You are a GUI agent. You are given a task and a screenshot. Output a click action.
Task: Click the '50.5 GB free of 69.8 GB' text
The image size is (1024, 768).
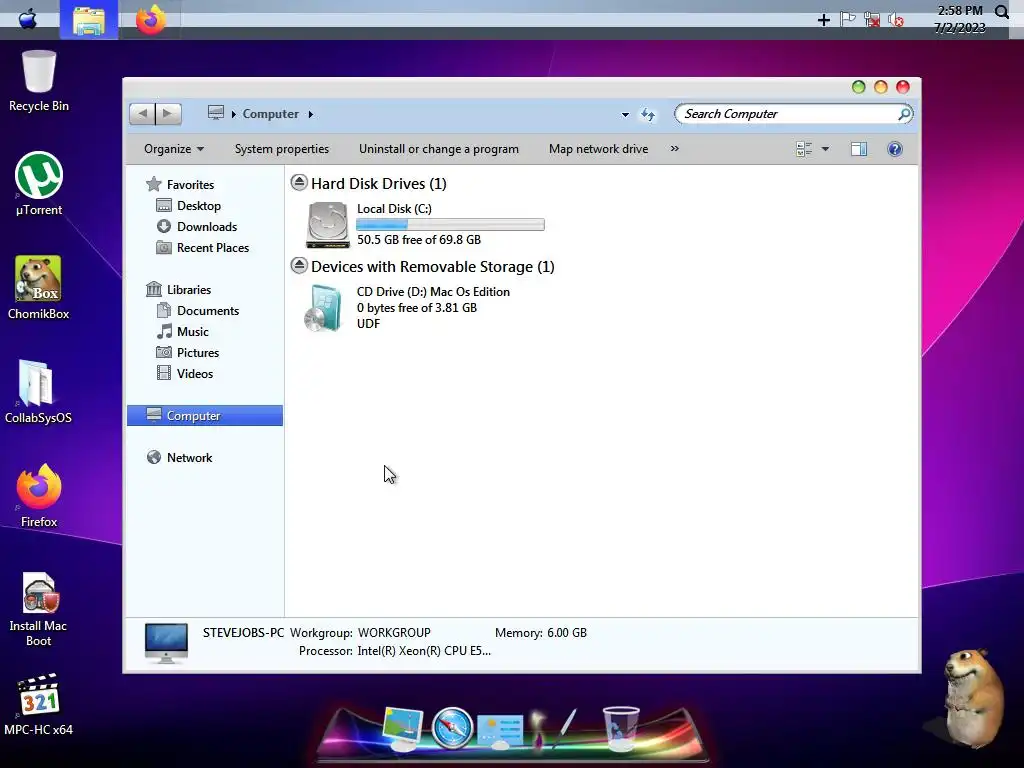419,240
